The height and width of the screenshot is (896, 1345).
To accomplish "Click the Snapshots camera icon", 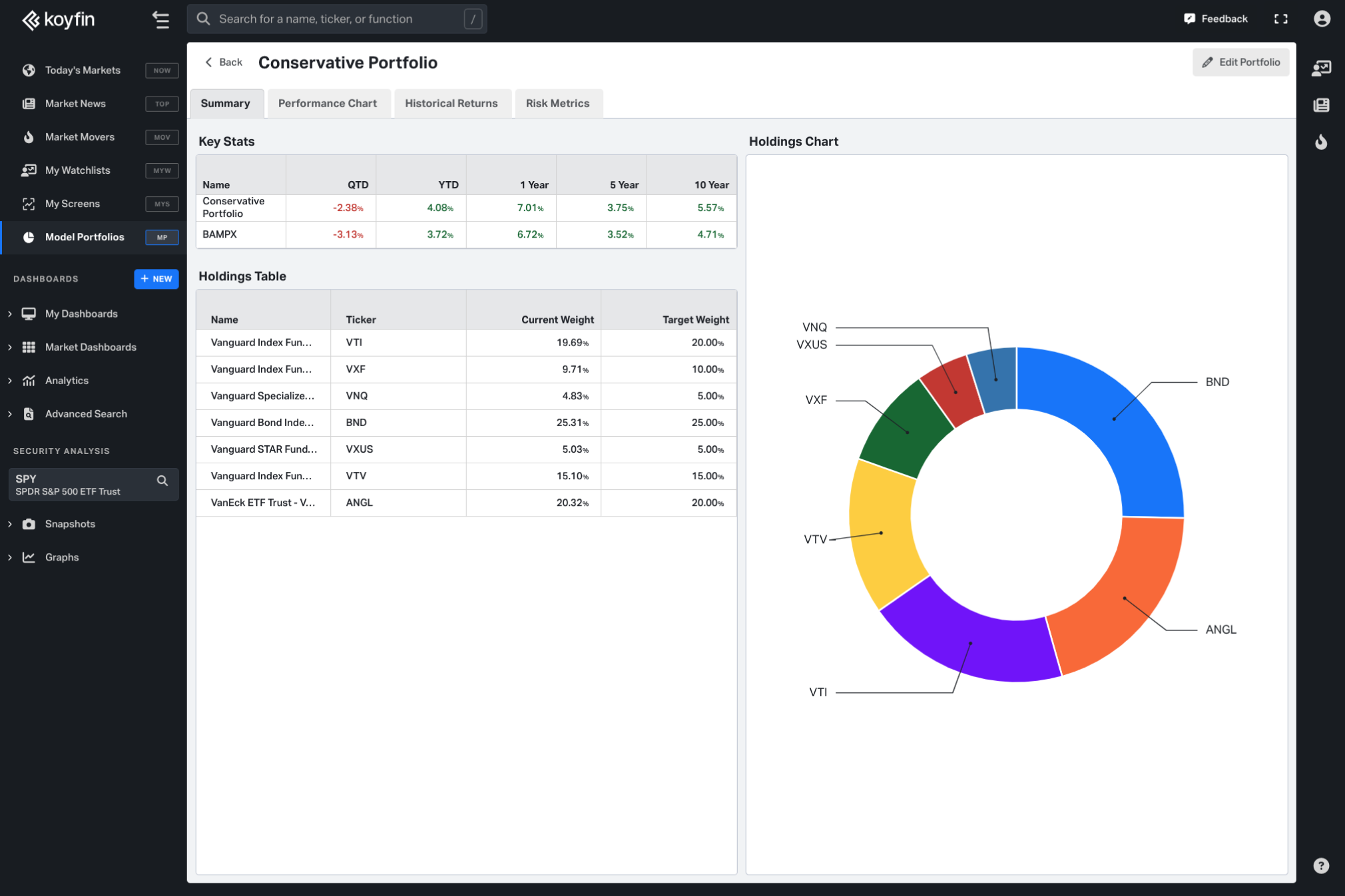I will pos(29,524).
